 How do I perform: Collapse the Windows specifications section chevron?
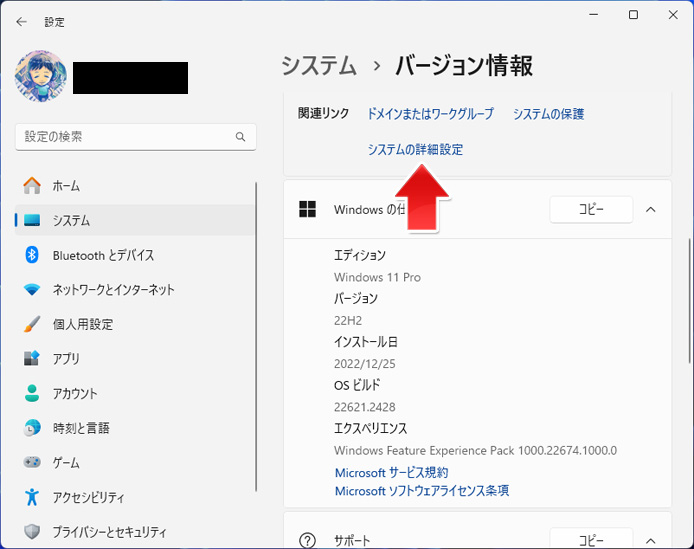(651, 209)
